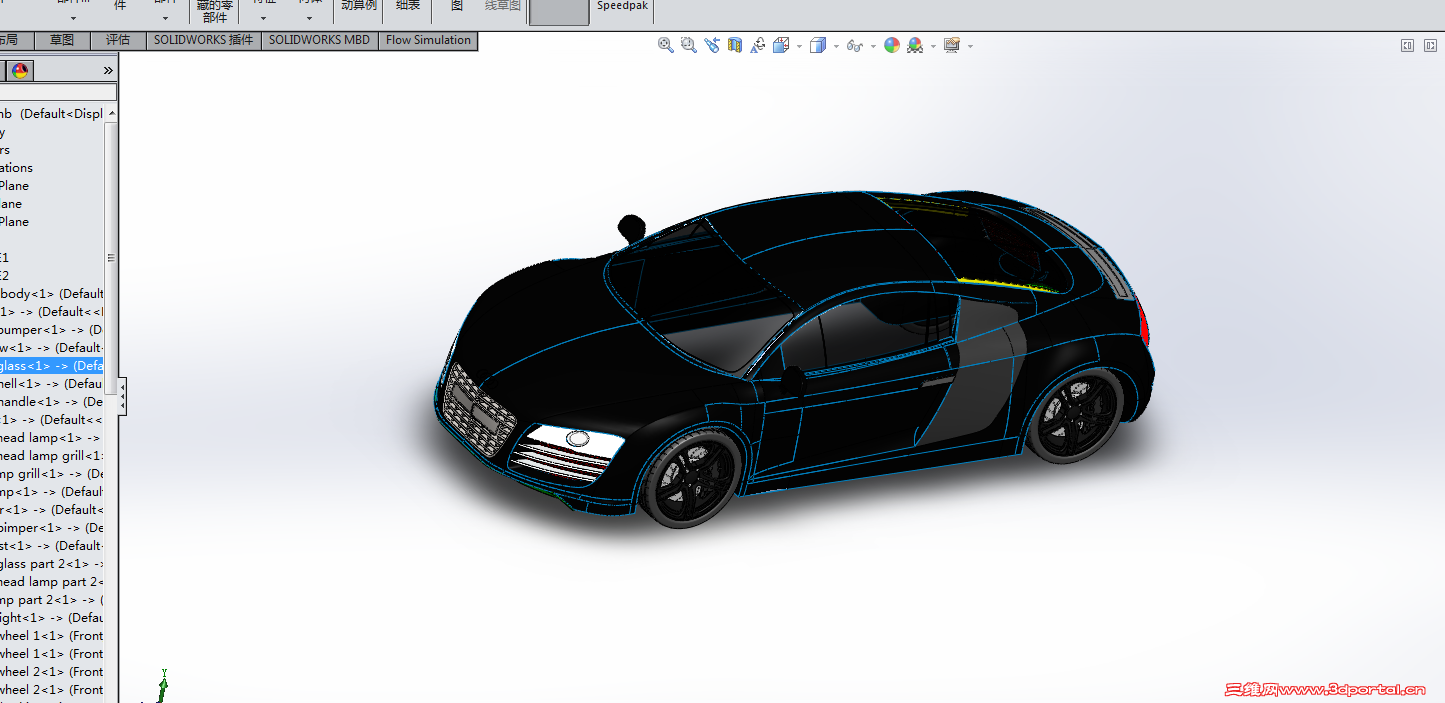Click the feature tree filter field
The image size is (1445, 703).
pyautogui.click(x=58, y=92)
